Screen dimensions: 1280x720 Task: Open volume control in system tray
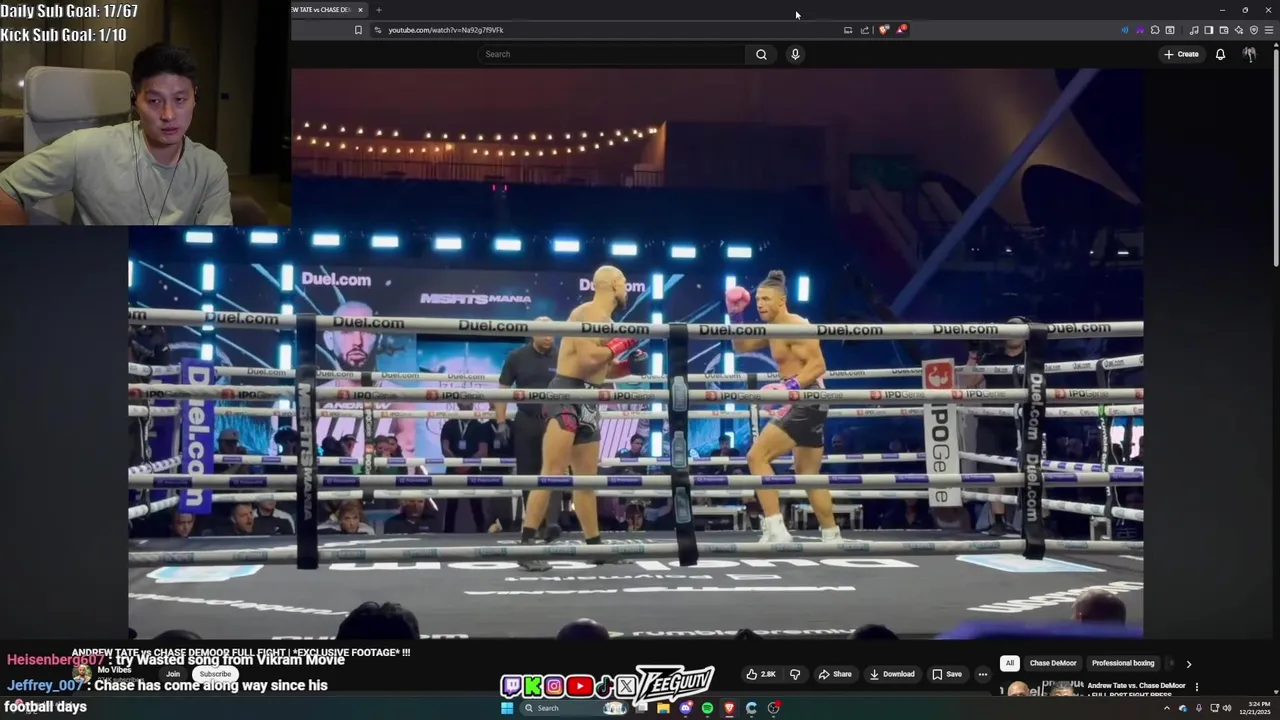1227,708
